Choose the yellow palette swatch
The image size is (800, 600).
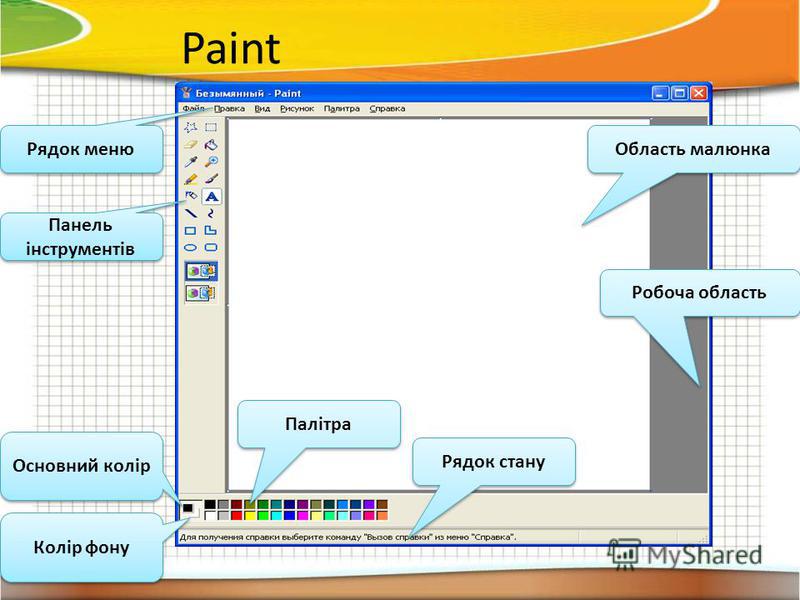249,515
